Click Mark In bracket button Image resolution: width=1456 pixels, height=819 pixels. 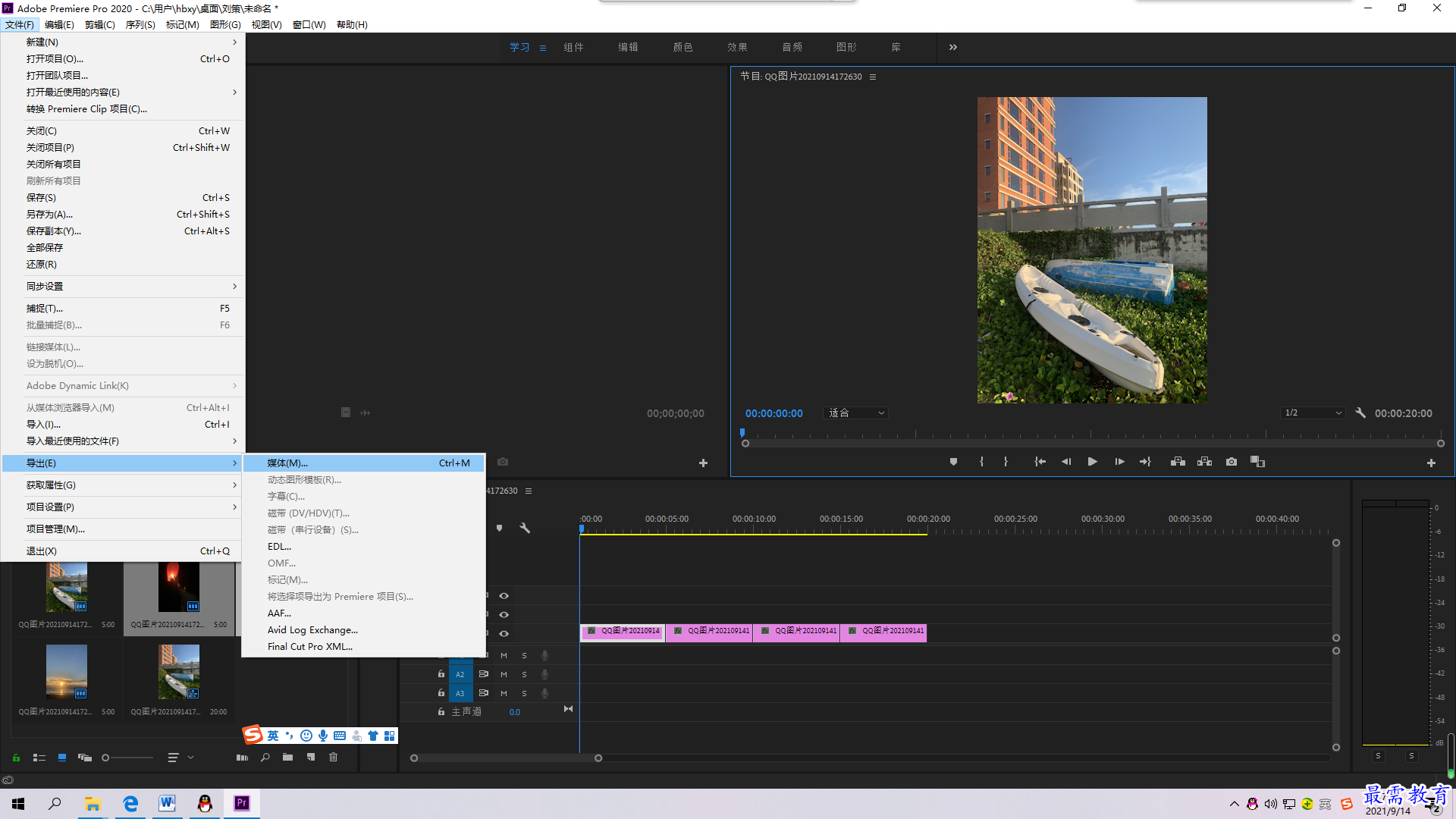pyautogui.click(x=981, y=462)
